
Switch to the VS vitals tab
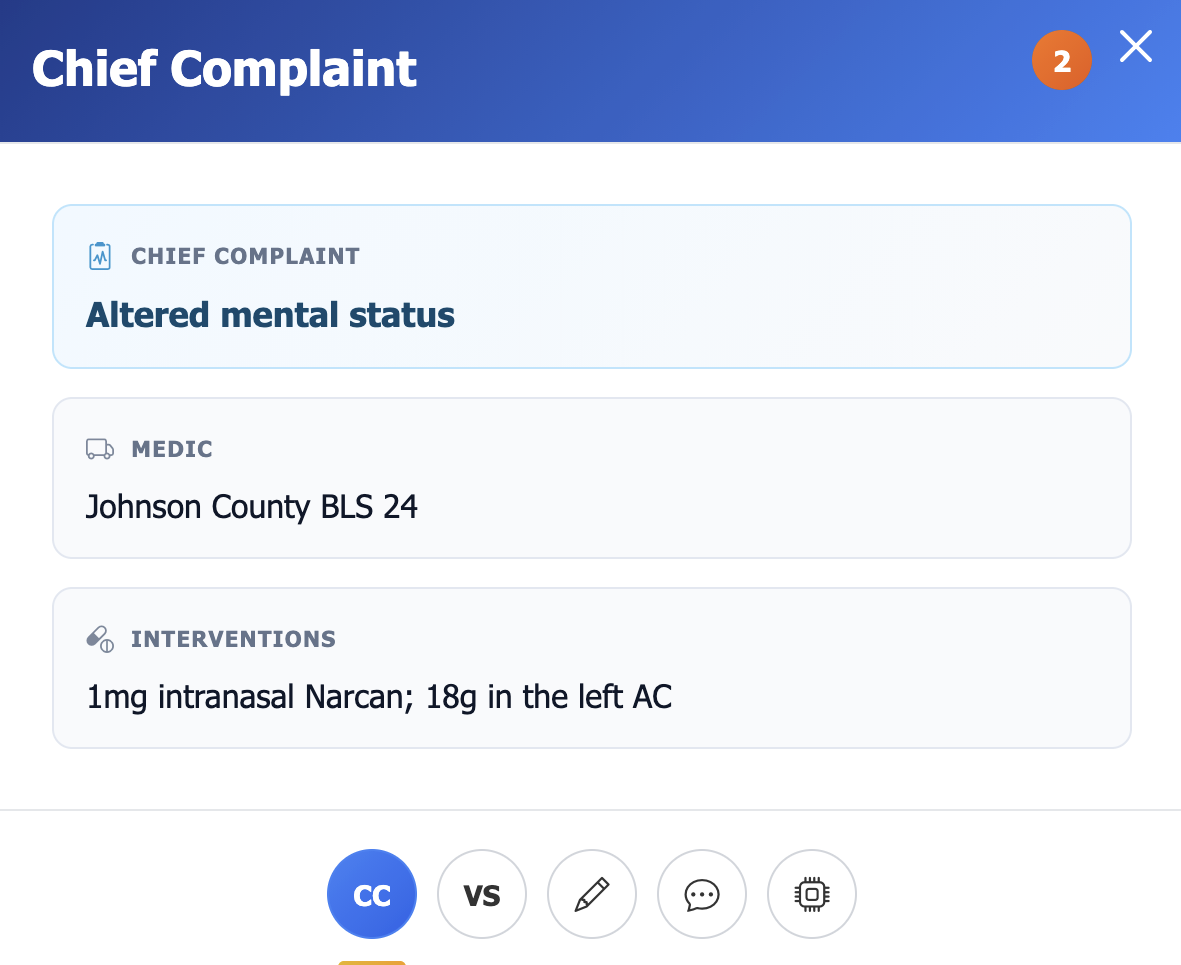pyautogui.click(x=481, y=893)
